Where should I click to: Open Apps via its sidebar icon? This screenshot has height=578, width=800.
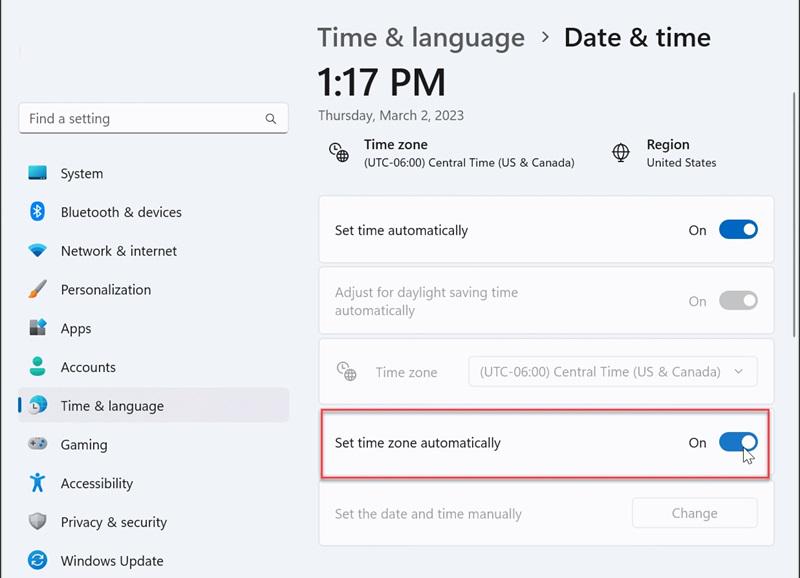[38, 328]
